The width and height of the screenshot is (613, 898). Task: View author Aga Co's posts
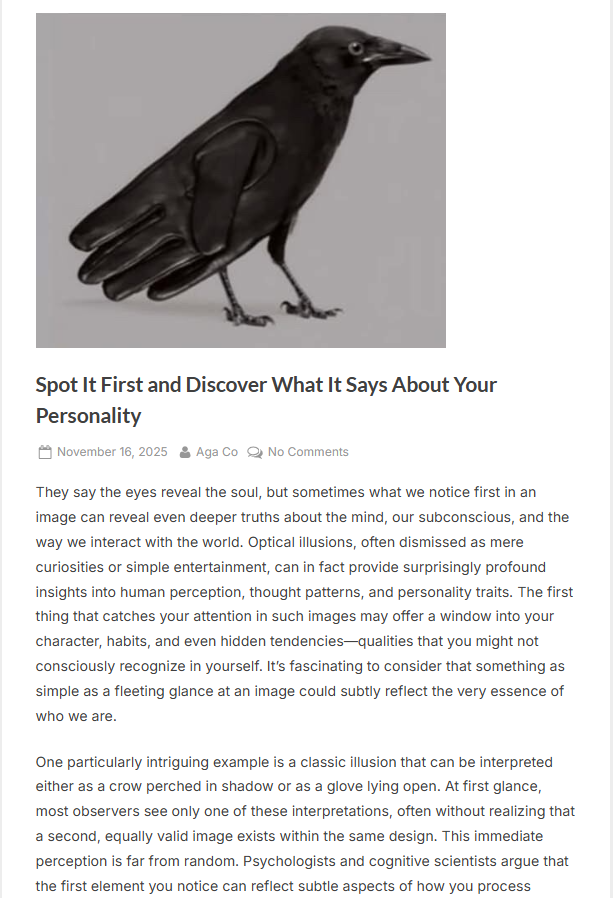[217, 452]
